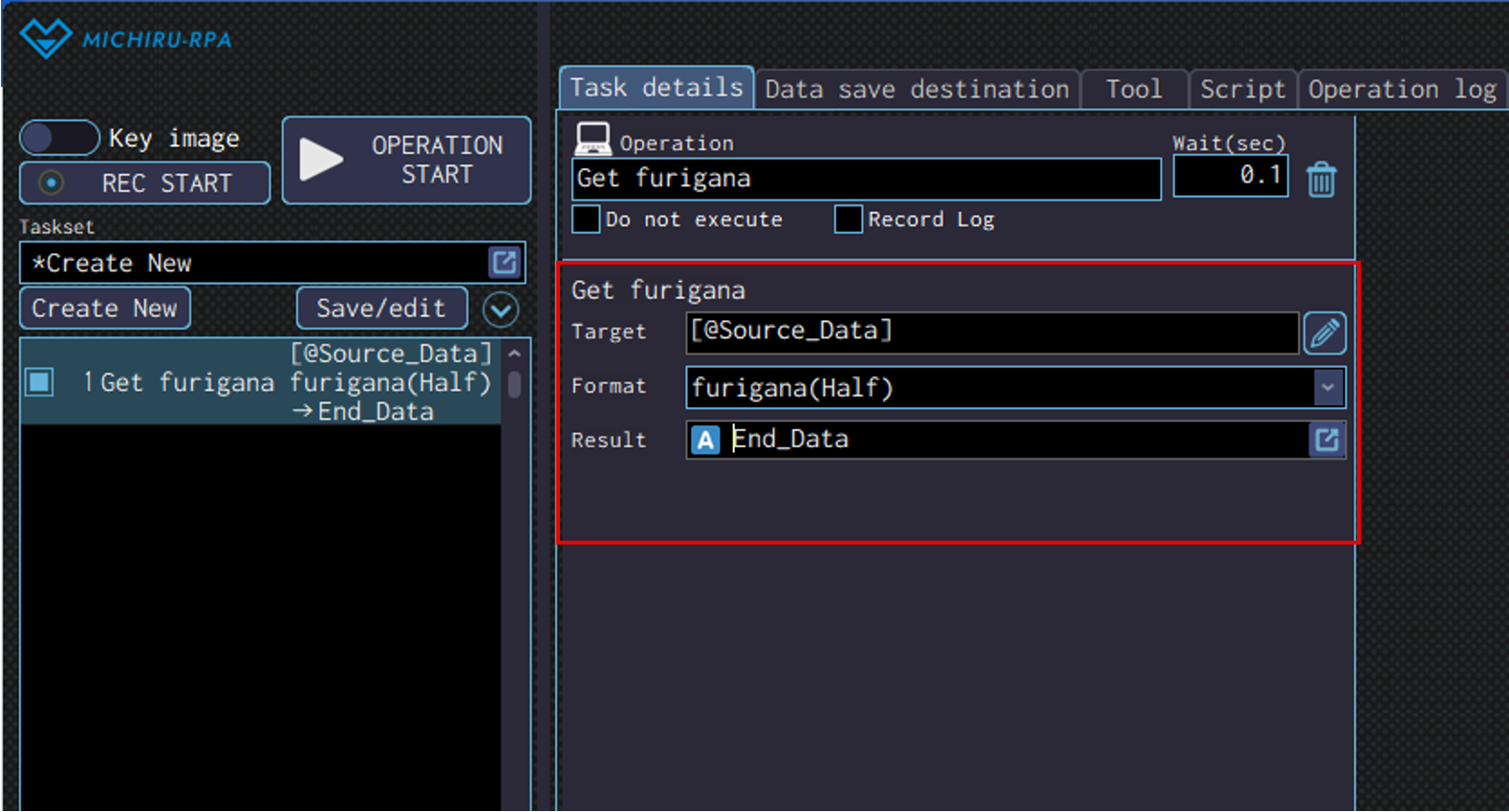Enable the Do not execute checkbox
The width and height of the screenshot is (1509, 812).
586,219
